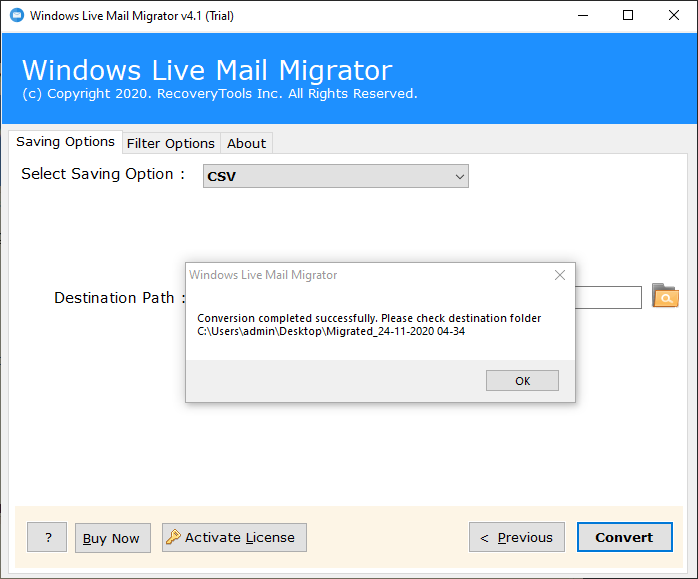Click the app icon in title bar

click(17, 16)
